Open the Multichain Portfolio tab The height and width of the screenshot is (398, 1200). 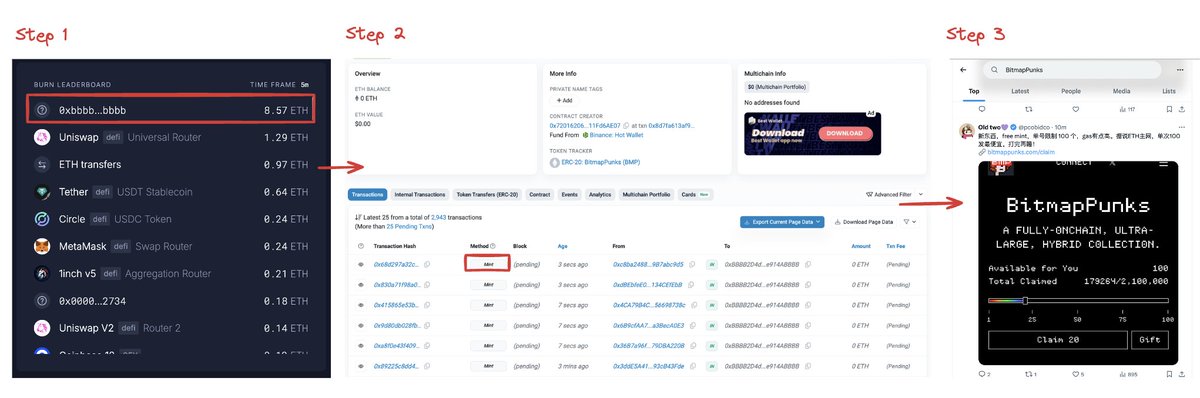pos(646,194)
